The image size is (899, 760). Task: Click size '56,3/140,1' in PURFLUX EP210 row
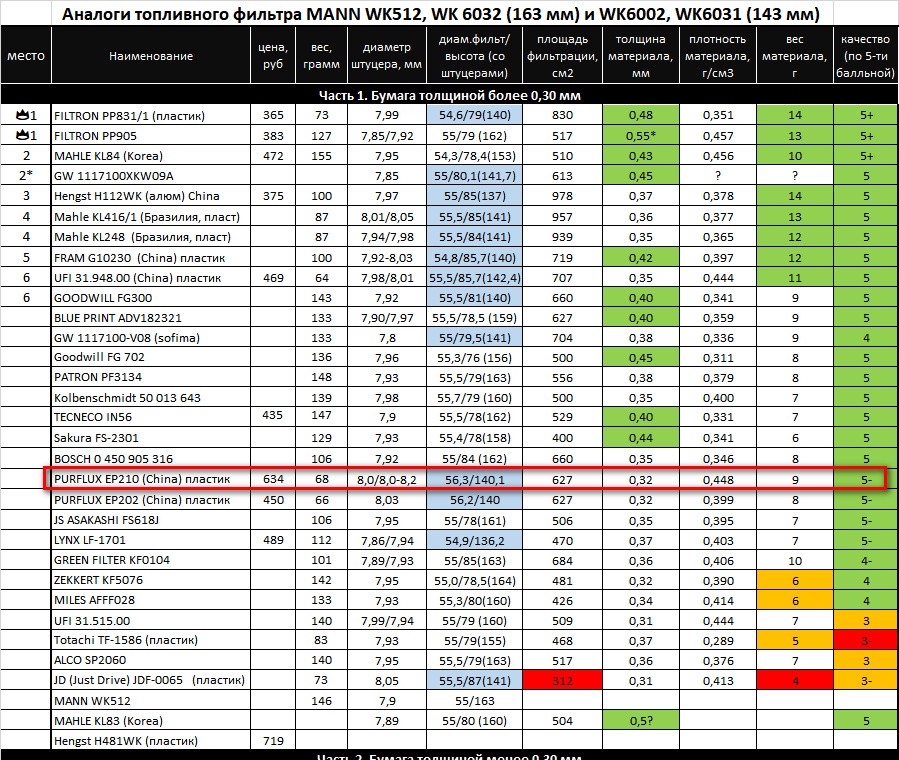(x=475, y=479)
